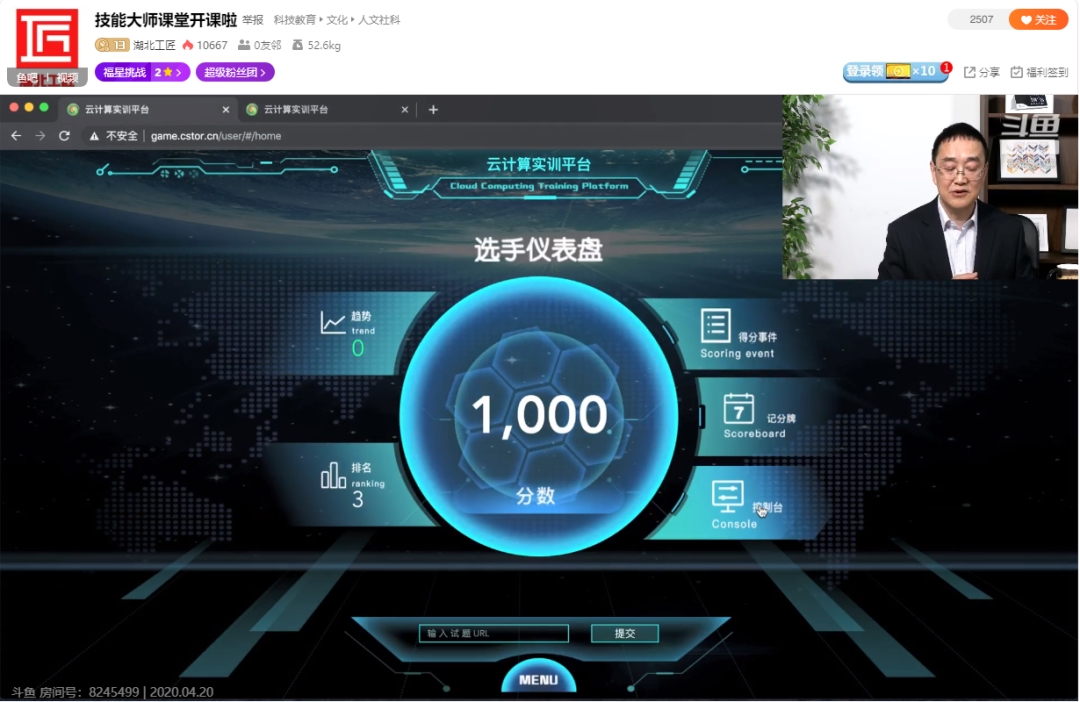Open the Console panel icon
Screen dimensions: 1080x702
pos(727,497)
